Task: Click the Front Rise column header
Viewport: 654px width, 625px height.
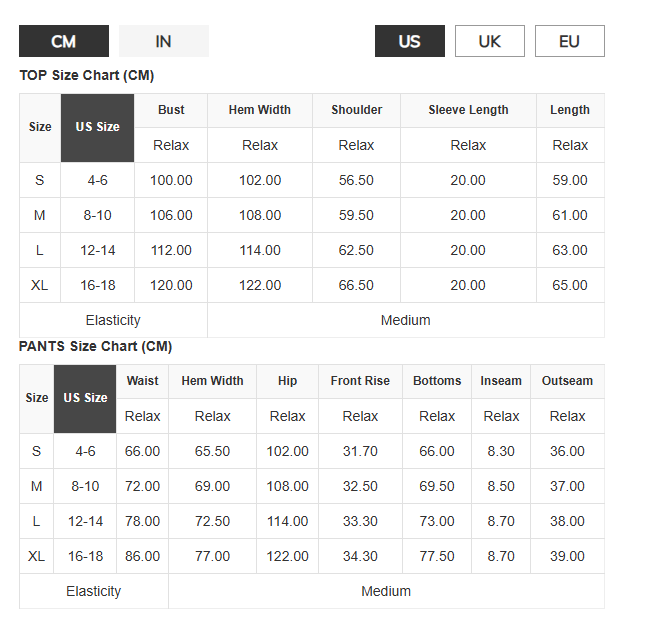Action: [360, 381]
